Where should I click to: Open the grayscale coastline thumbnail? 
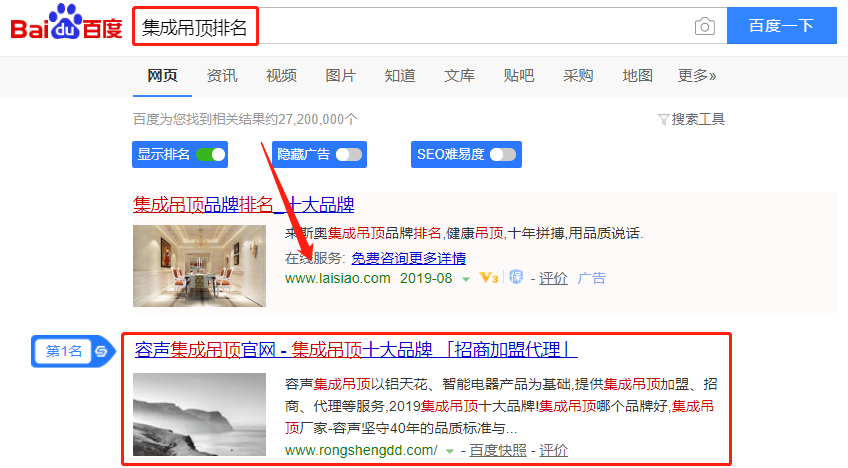200,414
